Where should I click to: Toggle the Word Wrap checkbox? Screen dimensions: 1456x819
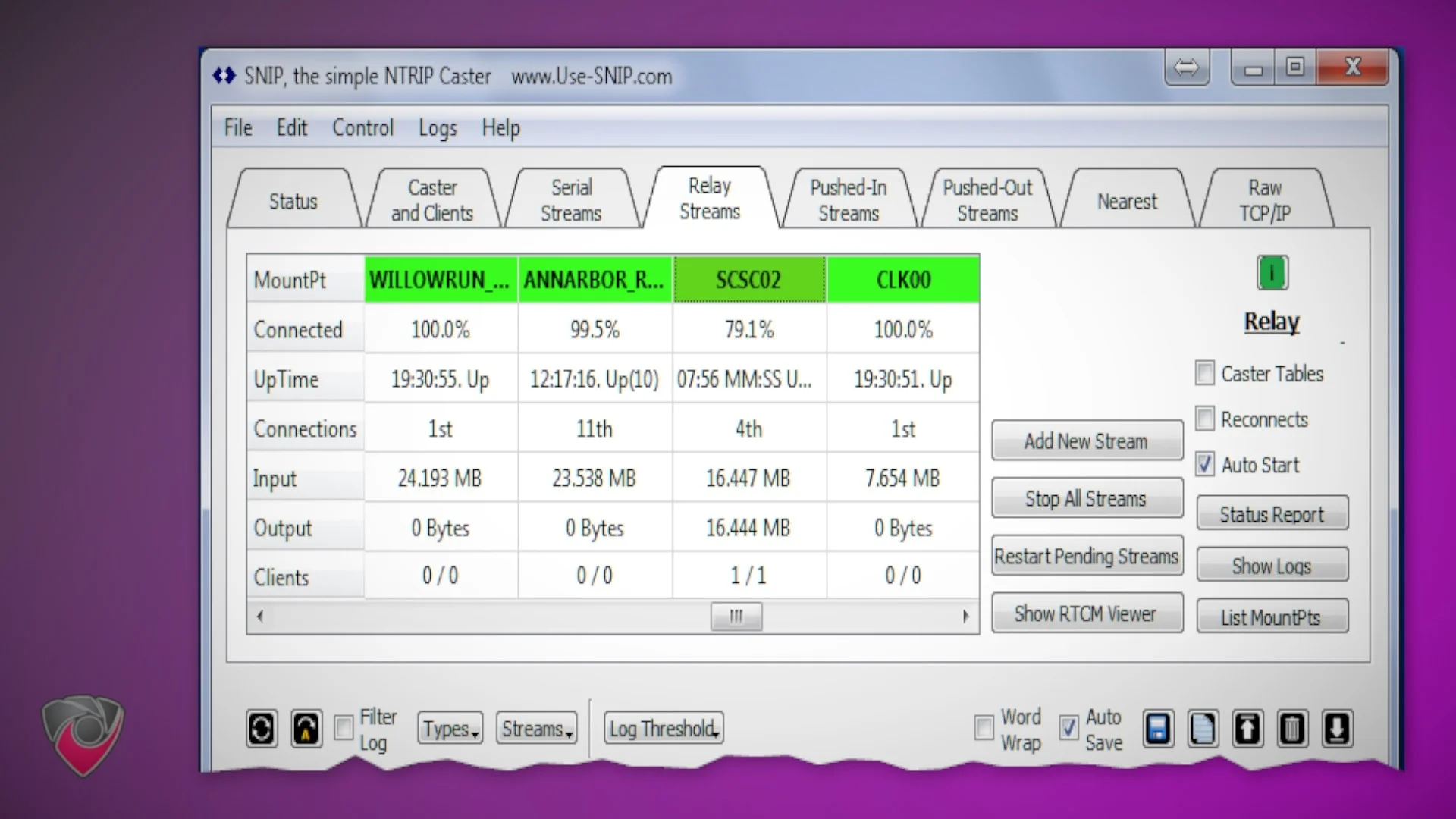tap(984, 728)
